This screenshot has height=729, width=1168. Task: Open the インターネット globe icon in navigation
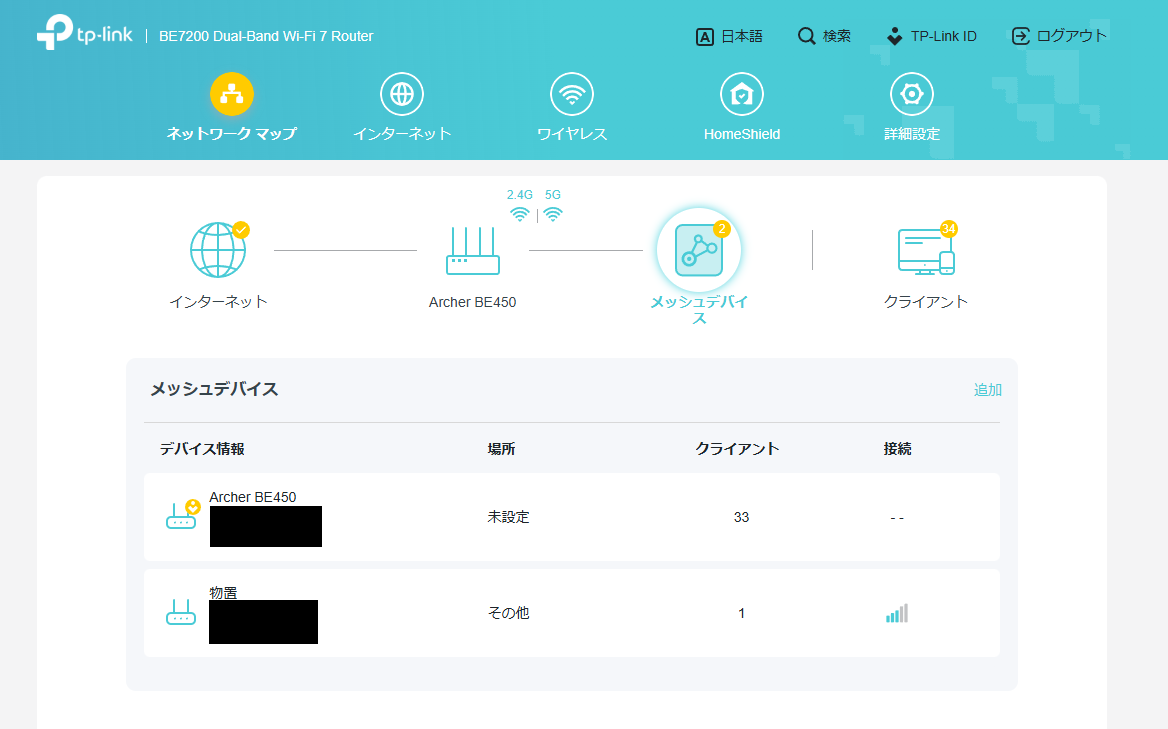(x=402, y=94)
